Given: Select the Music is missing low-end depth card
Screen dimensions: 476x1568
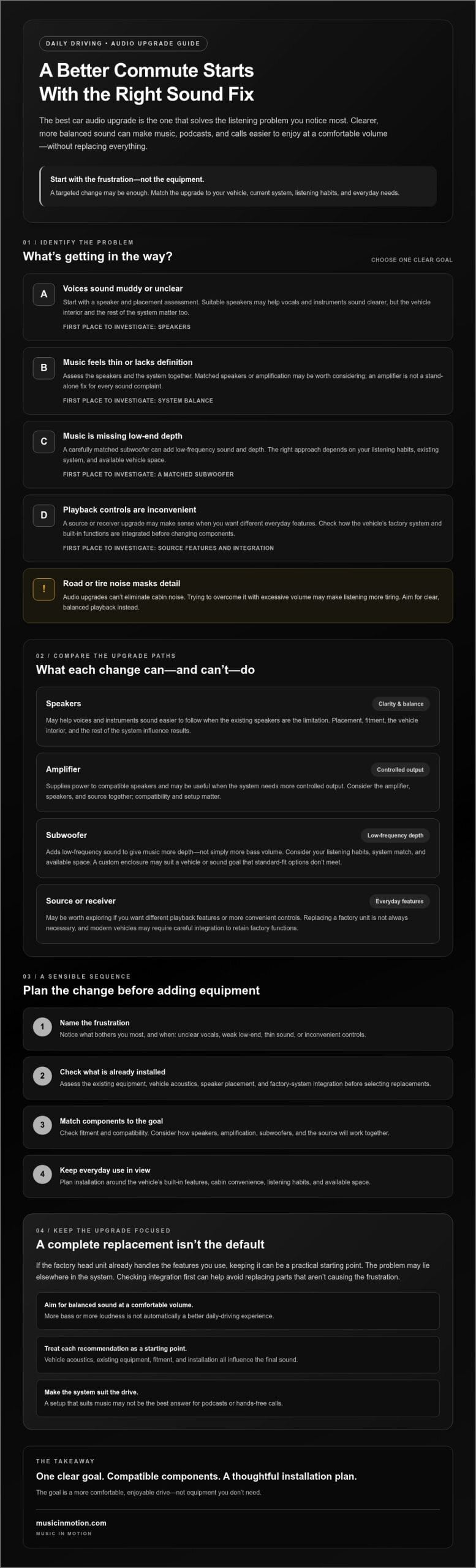Looking at the screenshot, I should [x=238, y=454].
